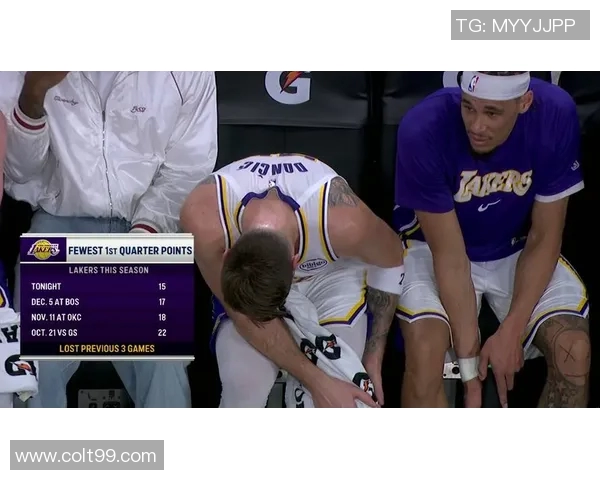Click the TG: MYYJJPP watermark label

pyautogui.click(x=520, y=25)
